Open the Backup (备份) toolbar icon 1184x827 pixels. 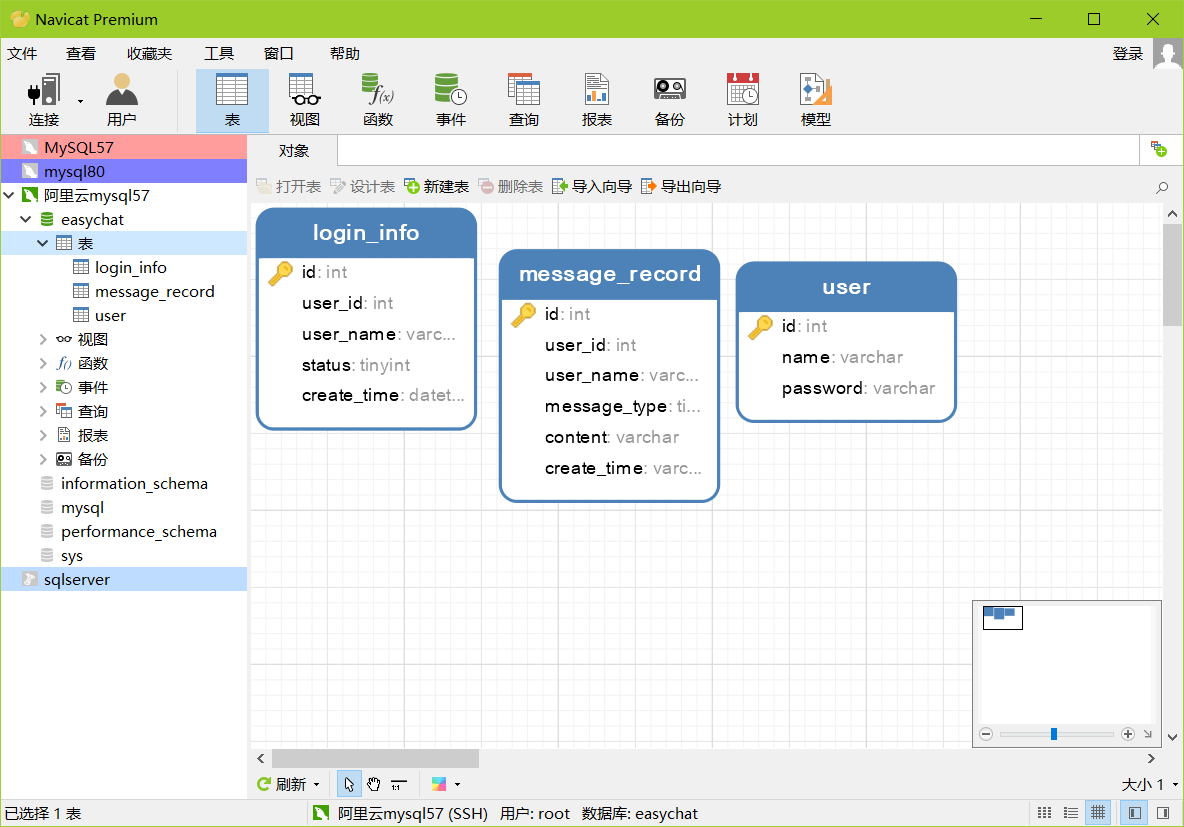click(x=670, y=100)
